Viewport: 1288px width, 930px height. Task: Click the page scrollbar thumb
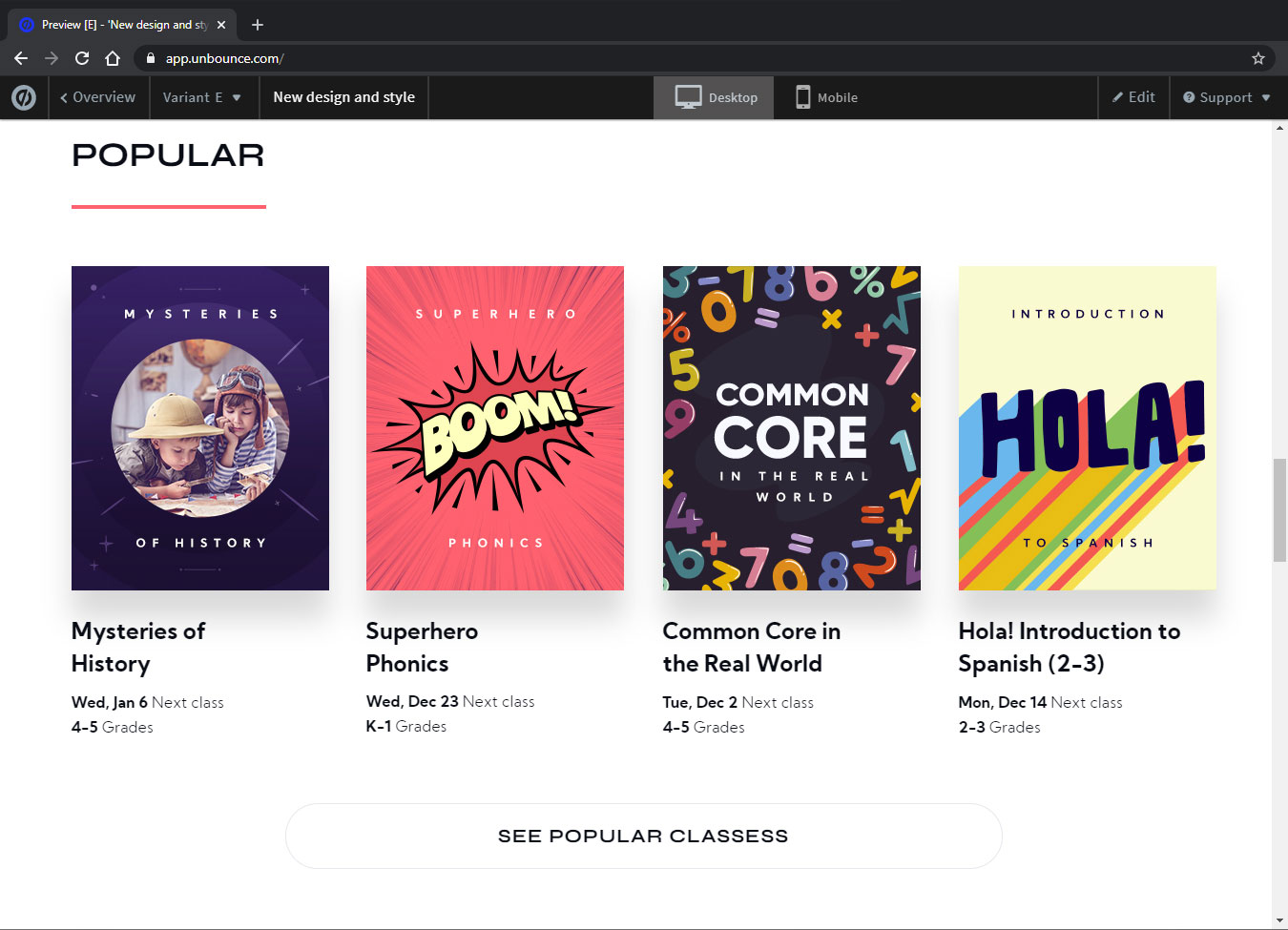1279,510
